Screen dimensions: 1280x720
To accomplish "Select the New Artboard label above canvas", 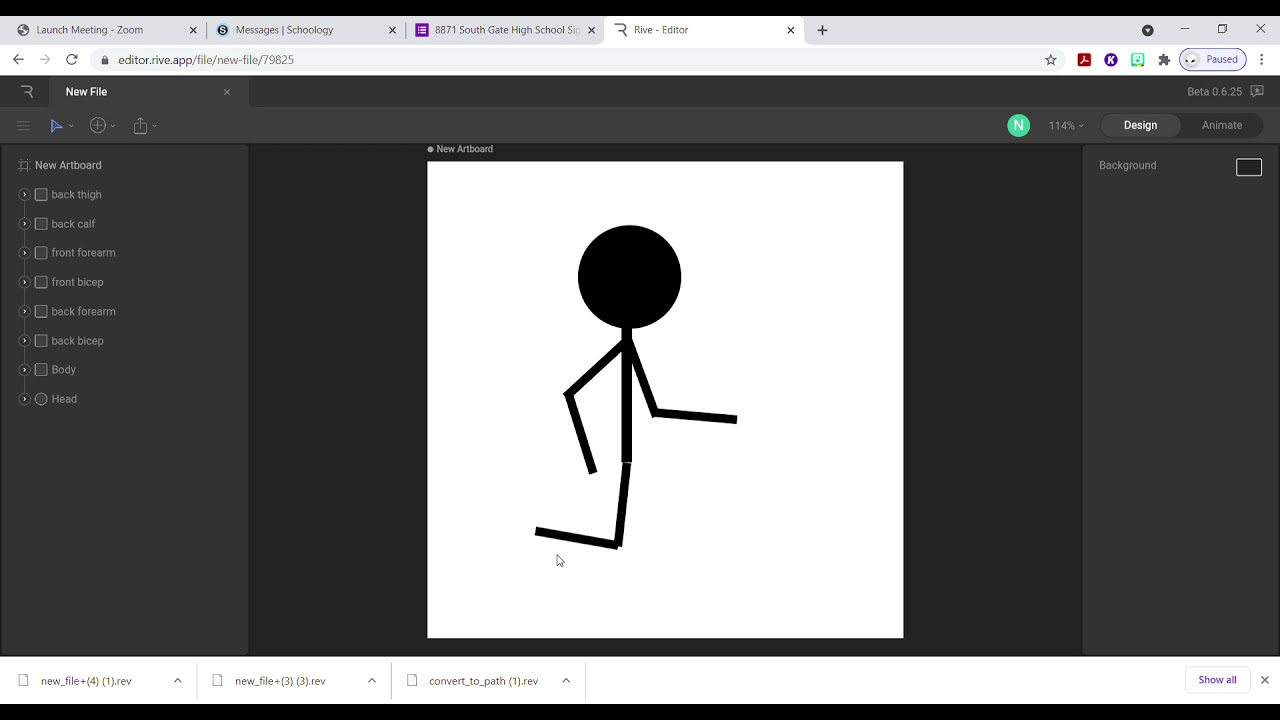I will [464, 149].
